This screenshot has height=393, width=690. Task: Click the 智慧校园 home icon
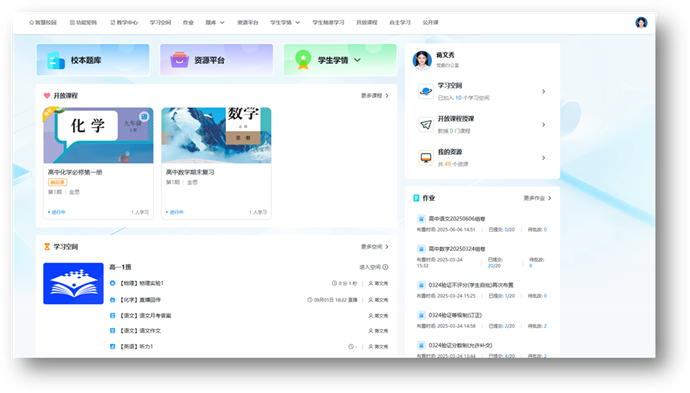(31, 22)
